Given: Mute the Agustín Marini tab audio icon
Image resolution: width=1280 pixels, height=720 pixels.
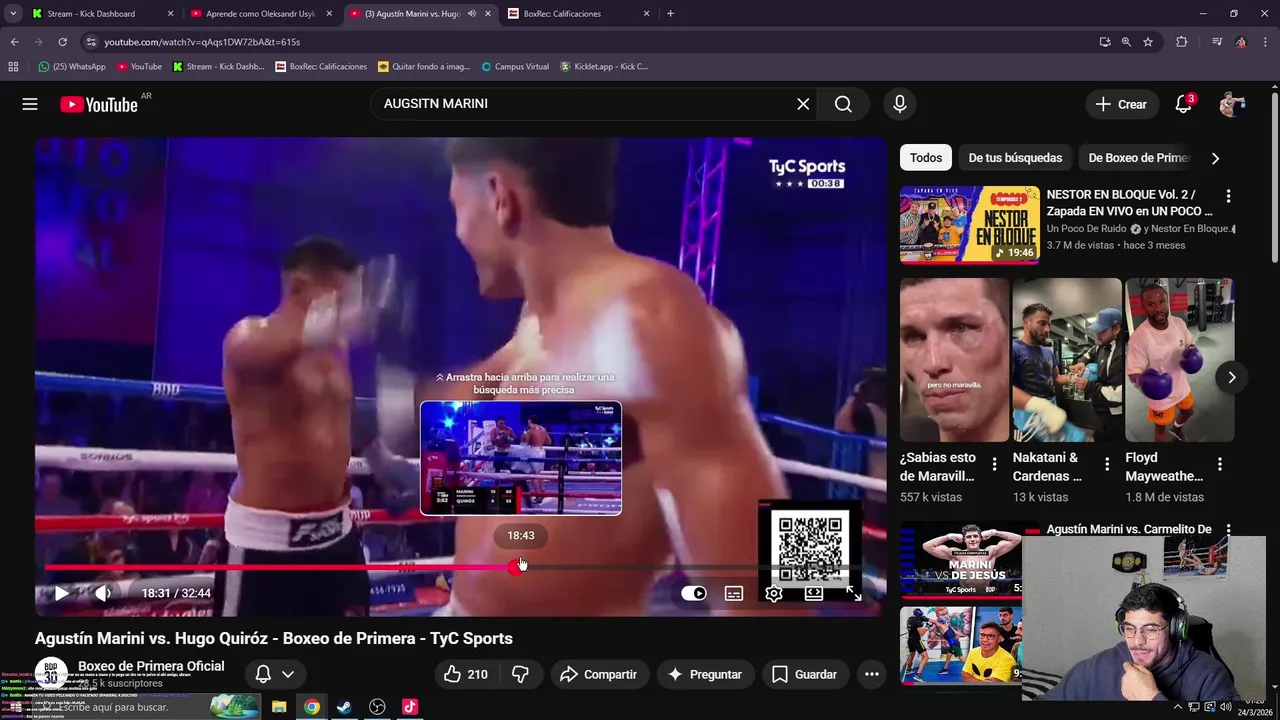Looking at the screenshot, I should (x=472, y=14).
